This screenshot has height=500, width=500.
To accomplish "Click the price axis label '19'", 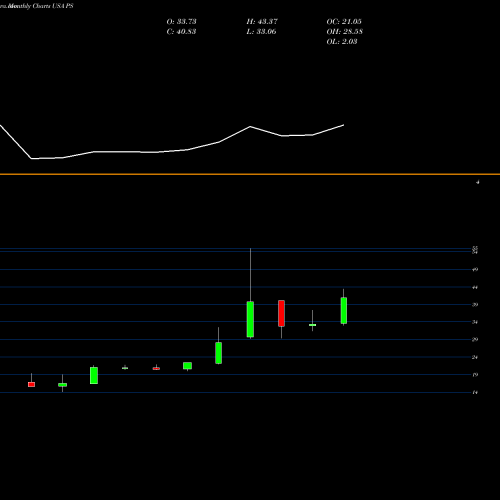I will pos(475,375).
